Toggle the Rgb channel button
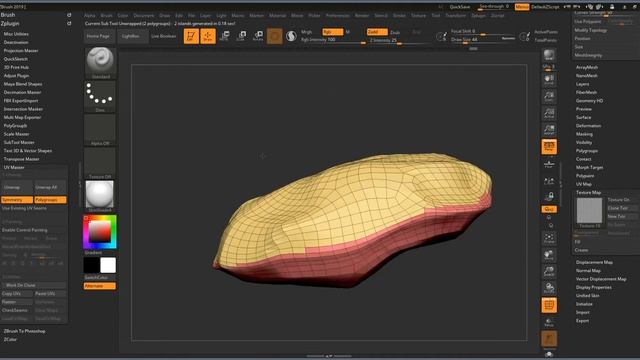Image resolution: width=640 pixels, height=360 pixels. point(333,32)
